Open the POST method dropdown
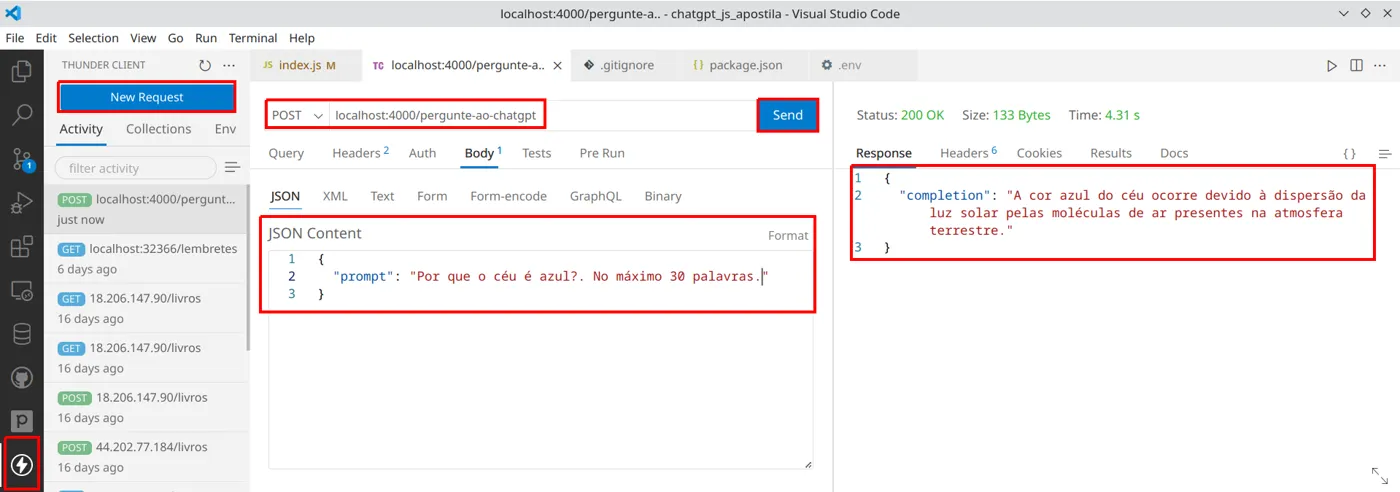Image resolution: width=1400 pixels, height=492 pixels. click(298, 115)
